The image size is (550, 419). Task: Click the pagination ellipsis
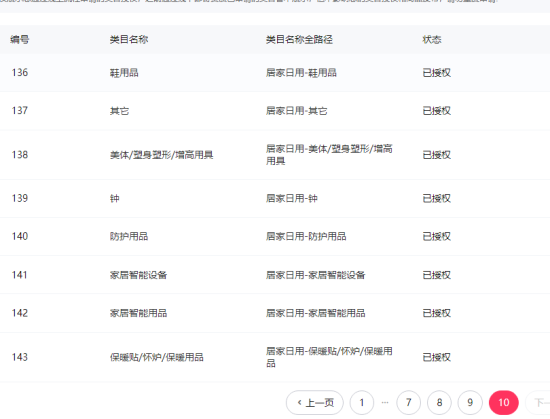(385, 403)
